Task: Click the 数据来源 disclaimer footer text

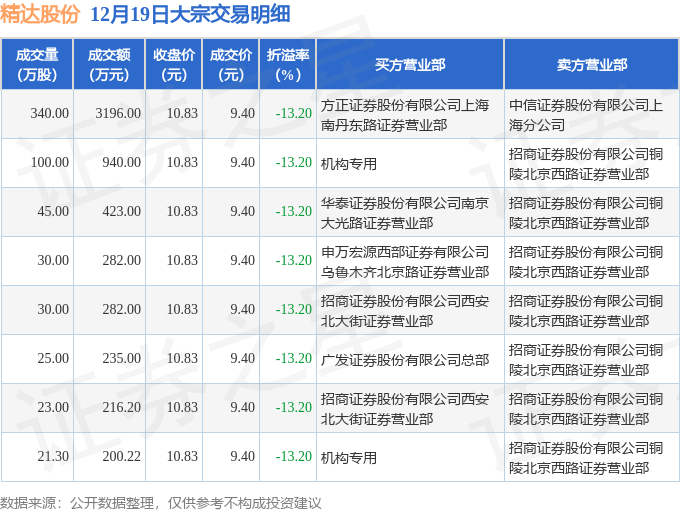Action: 160,503
